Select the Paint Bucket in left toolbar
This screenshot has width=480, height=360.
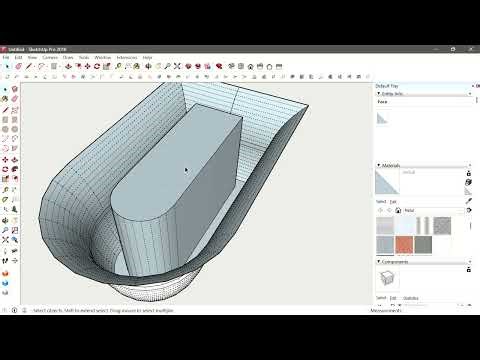[x=5, y=99]
